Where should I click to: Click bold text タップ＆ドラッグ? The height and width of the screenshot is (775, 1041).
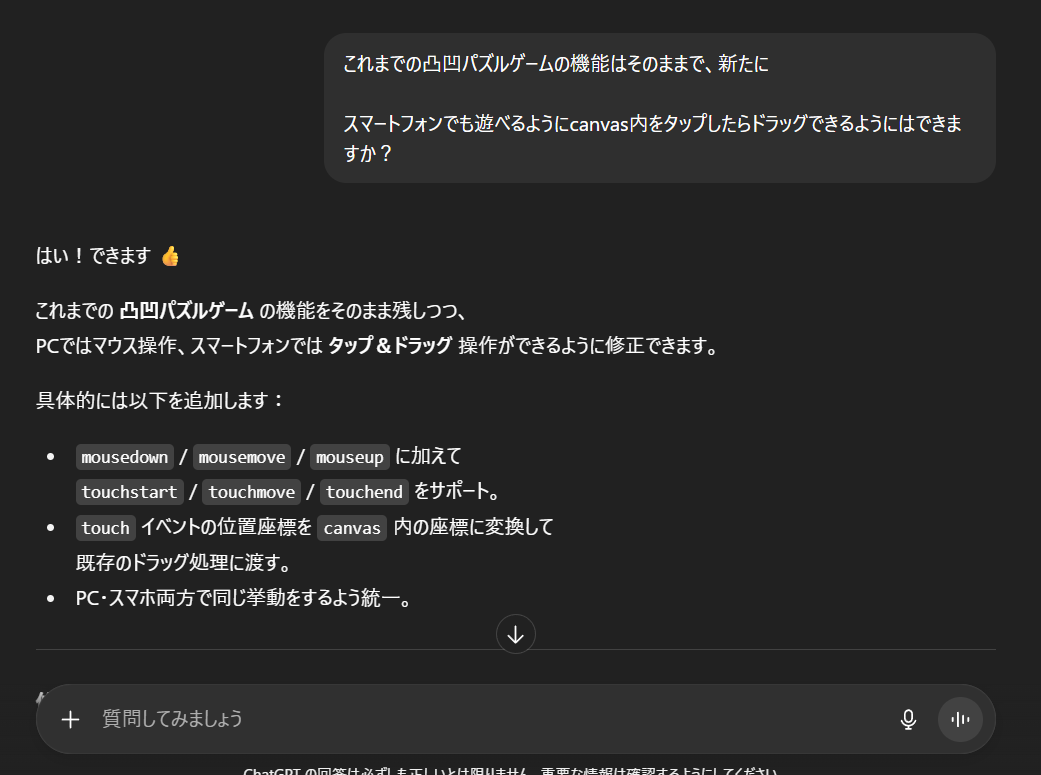(x=390, y=345)
